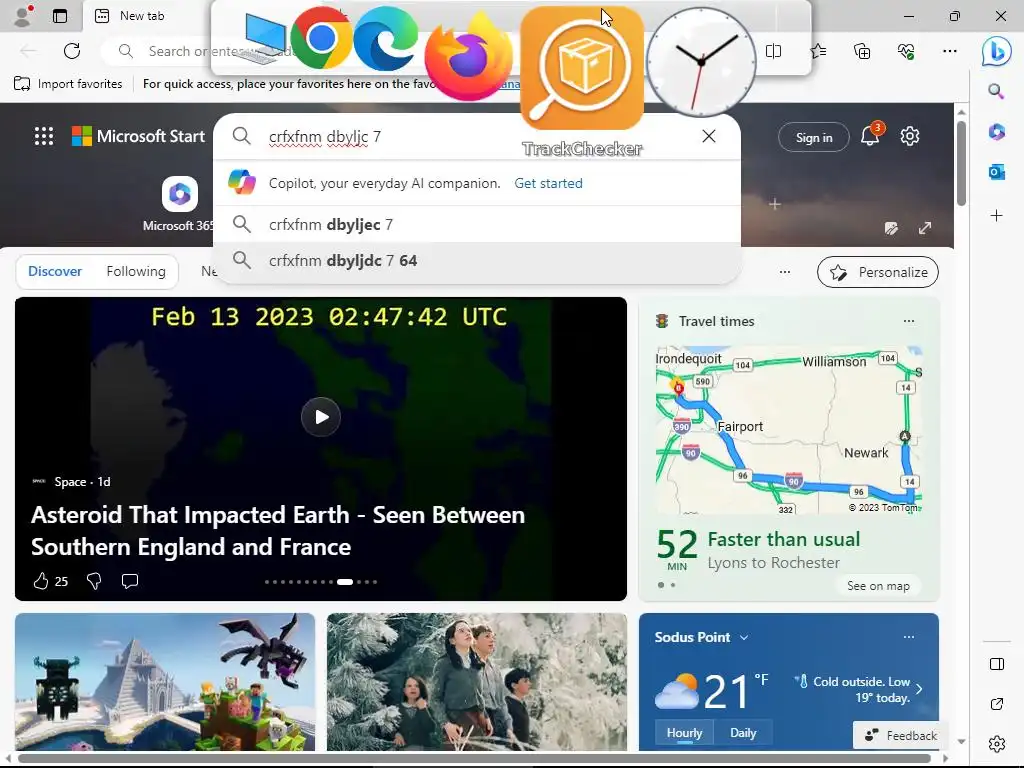Show Hourly weather forecast
Viewport: 1024px width, 768px height.
[x=684, y=733]
